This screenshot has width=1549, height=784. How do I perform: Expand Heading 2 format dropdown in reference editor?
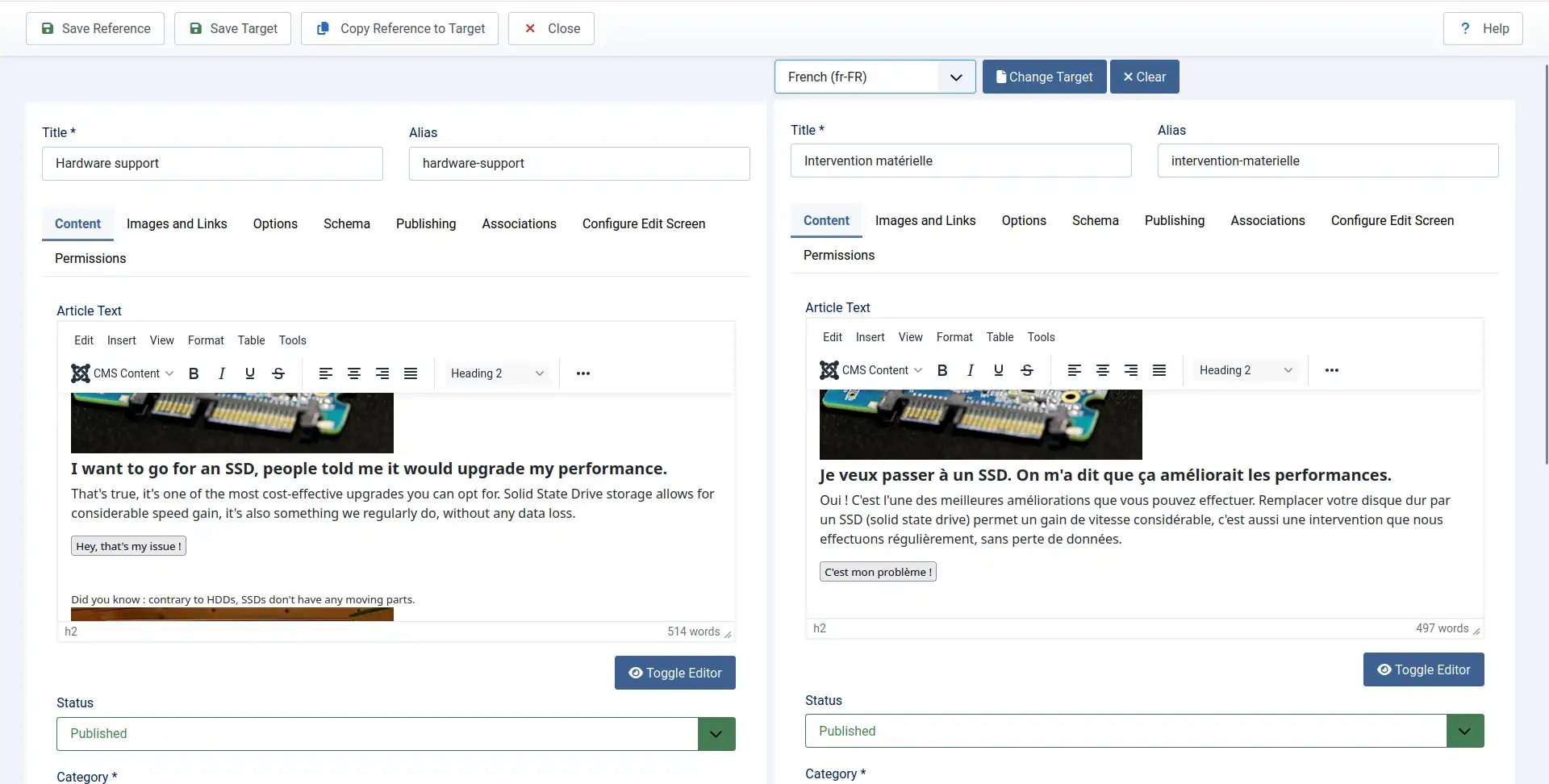pyautogui.click(x=497, y=373)
